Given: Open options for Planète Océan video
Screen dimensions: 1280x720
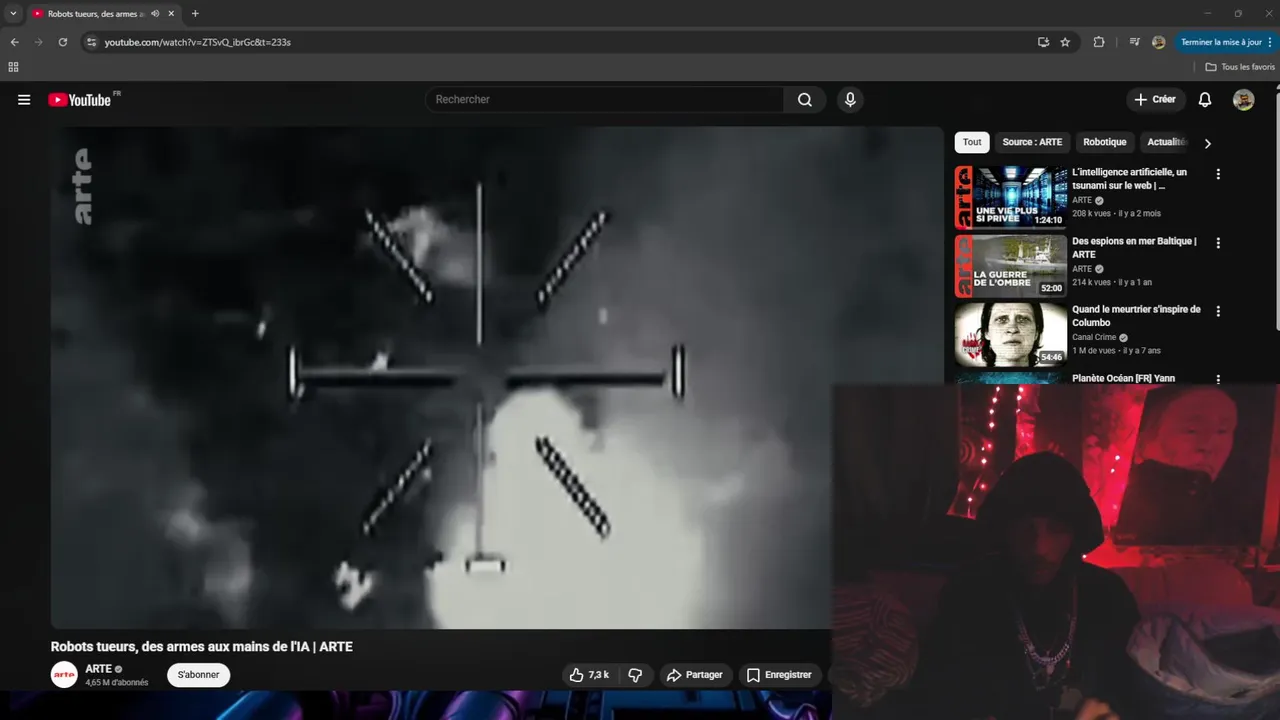Looking at the screenshot, I should [1218, 379].
